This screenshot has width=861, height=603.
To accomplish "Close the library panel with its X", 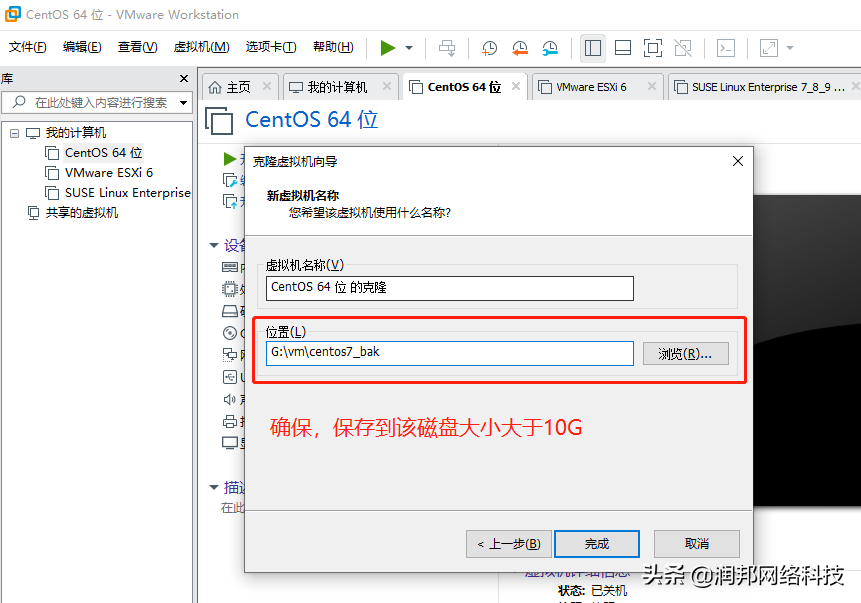I will tap(184, 79).
